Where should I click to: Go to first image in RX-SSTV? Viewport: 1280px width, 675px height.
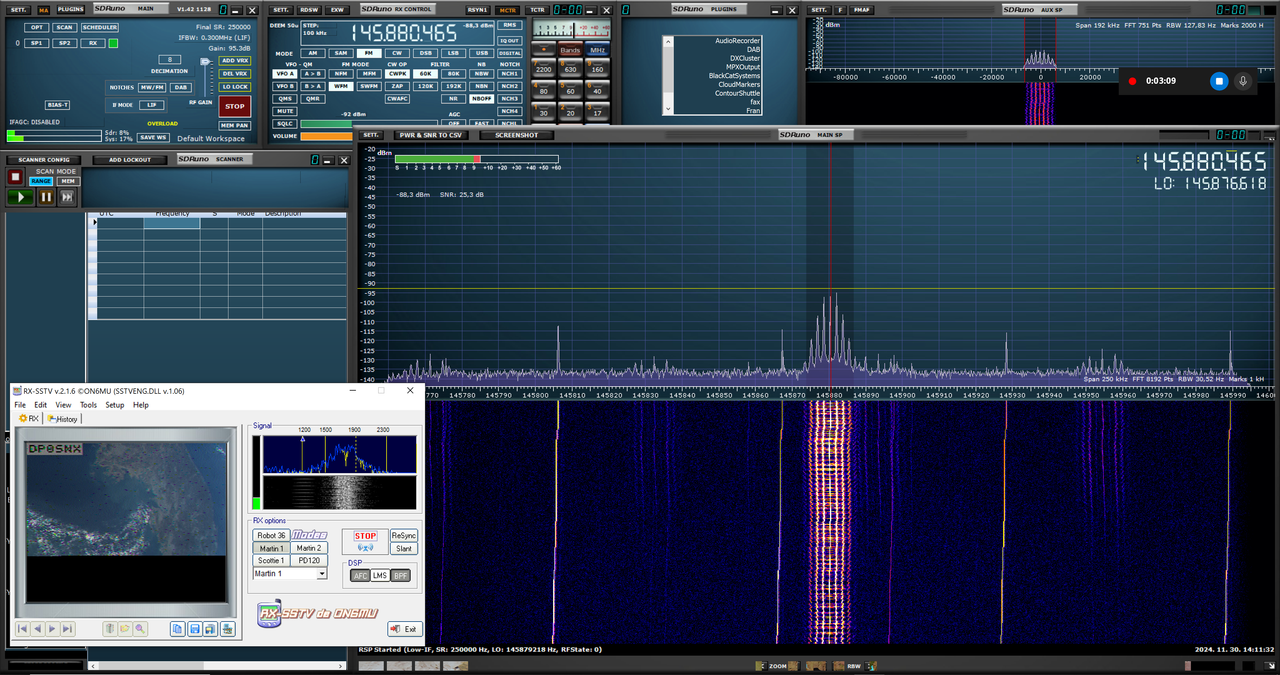[22, 629]
